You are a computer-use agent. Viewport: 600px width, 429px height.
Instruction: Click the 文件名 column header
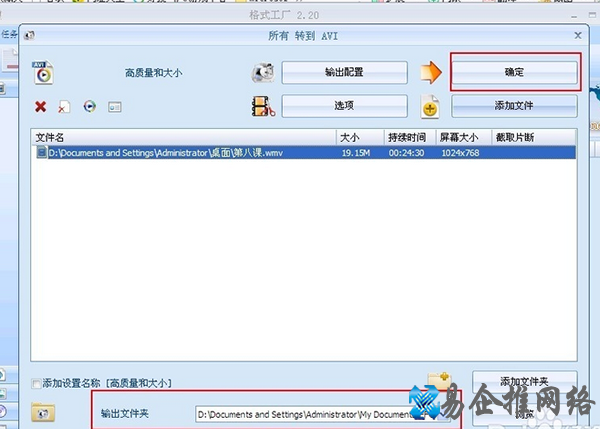click(x=184, y=137)
